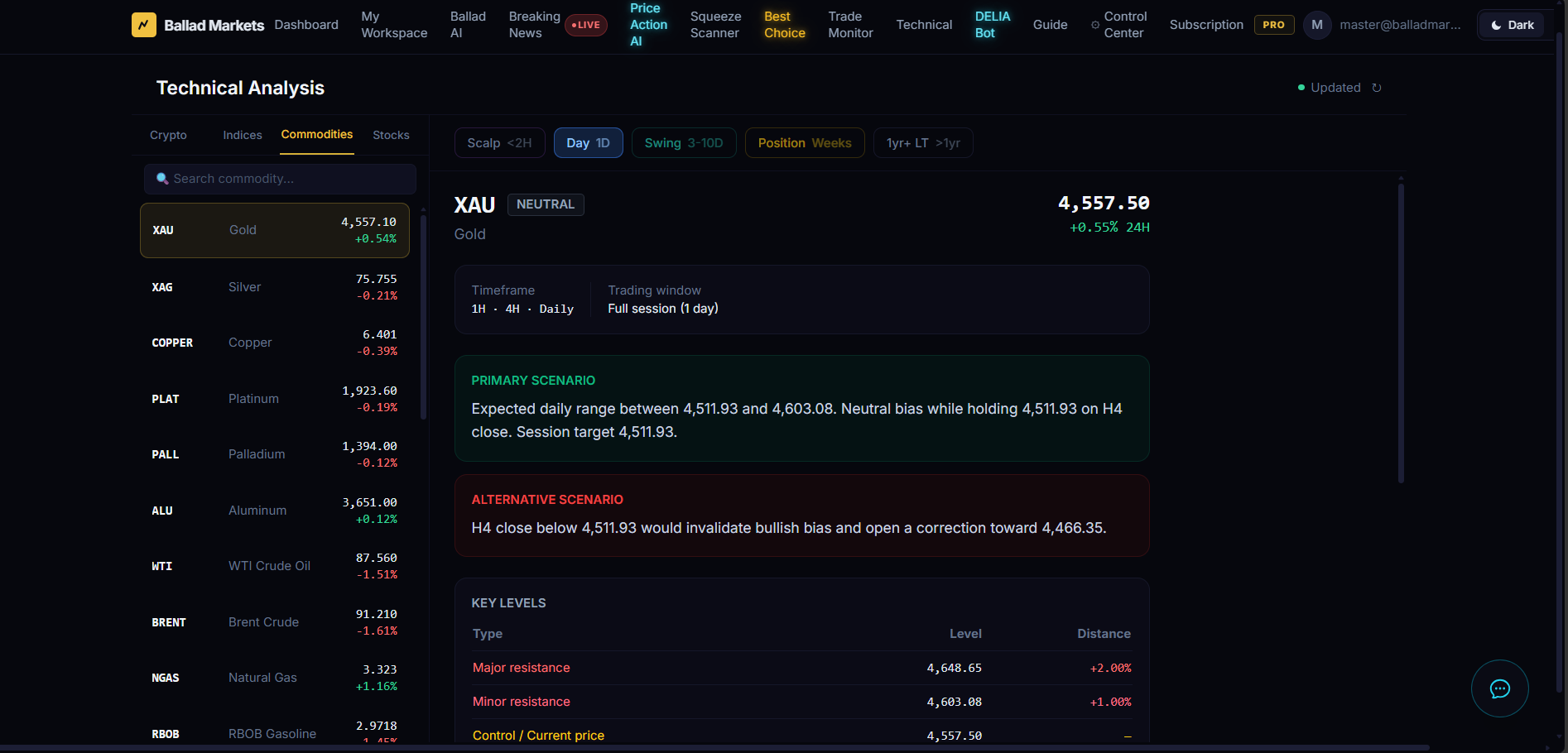
Task: Select the NGAS Natural Gas row
Action: pyautogui.click(x=275, y=678)
